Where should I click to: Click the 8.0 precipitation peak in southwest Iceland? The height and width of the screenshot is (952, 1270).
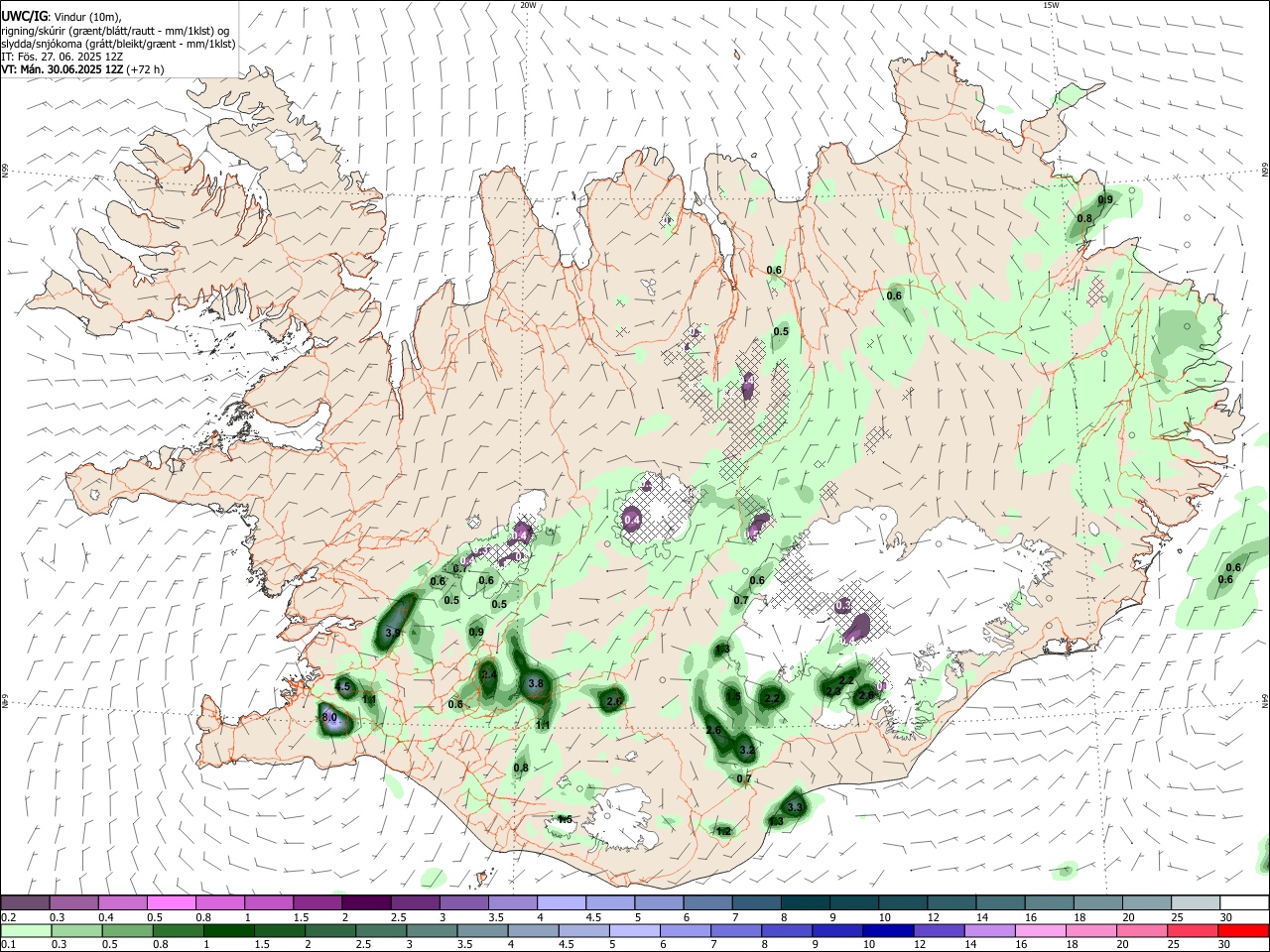(x=329, y=718)
